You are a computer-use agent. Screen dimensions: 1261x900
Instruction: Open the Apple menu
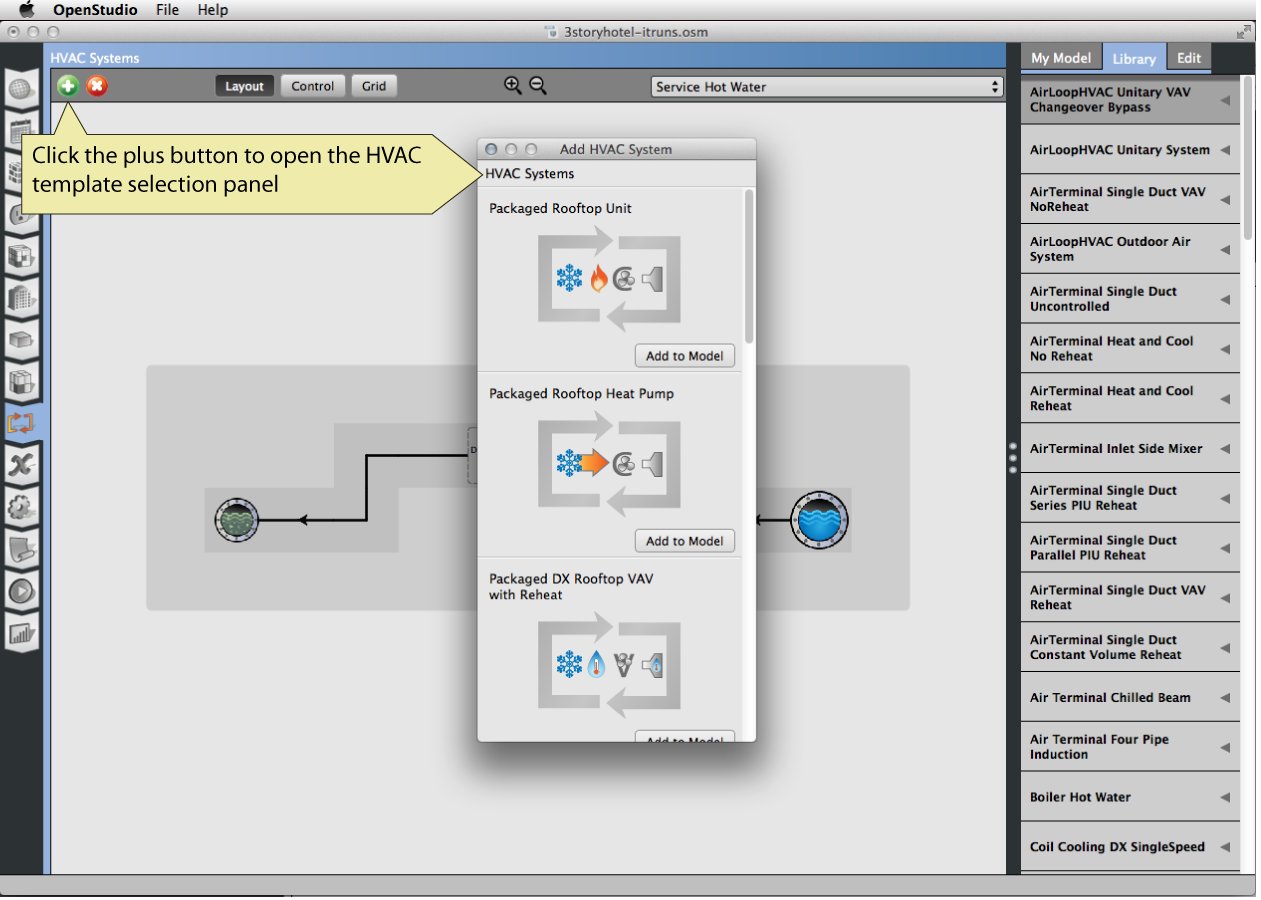26,10
